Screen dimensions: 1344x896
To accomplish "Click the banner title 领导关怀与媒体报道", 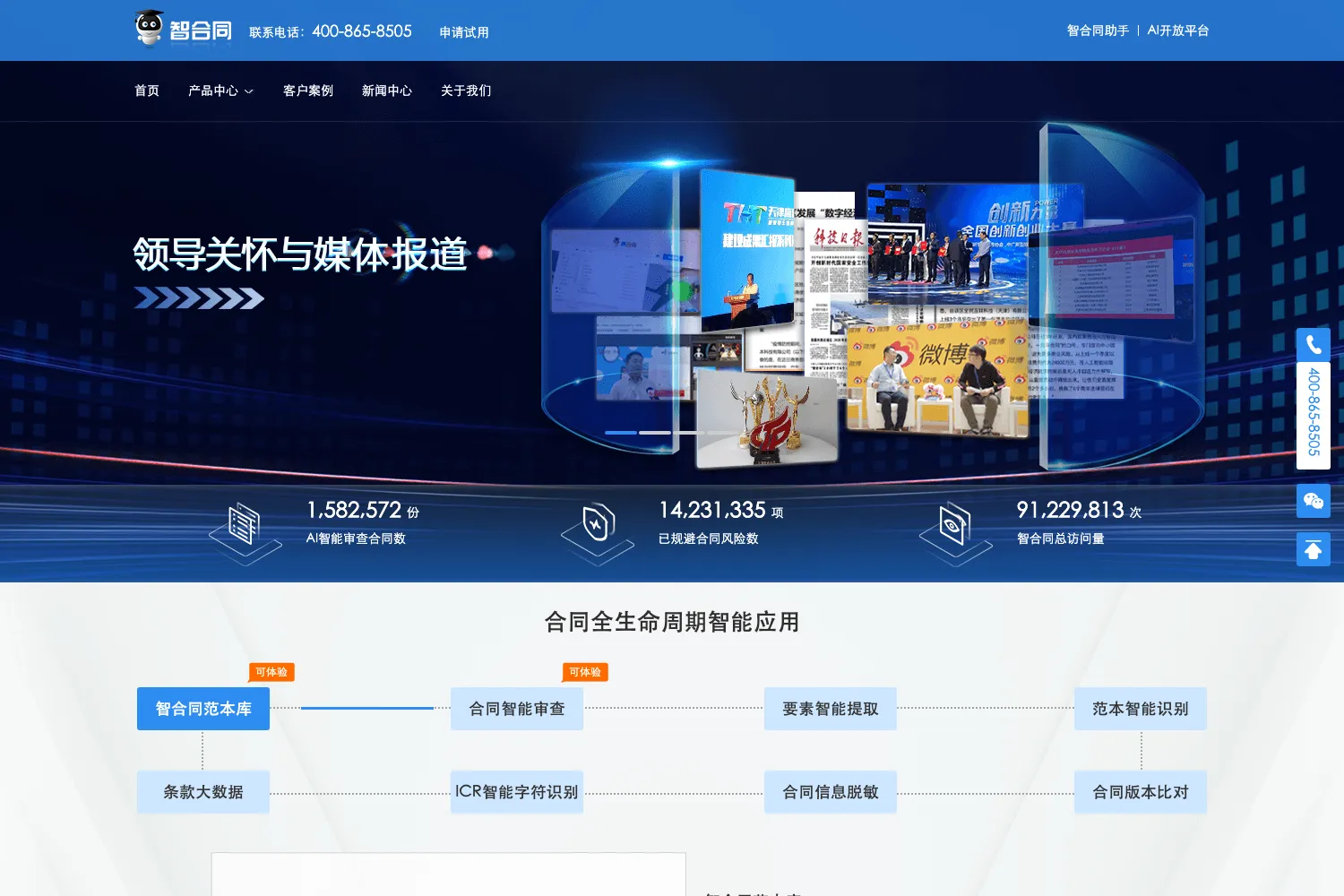I will click(300, 254).
